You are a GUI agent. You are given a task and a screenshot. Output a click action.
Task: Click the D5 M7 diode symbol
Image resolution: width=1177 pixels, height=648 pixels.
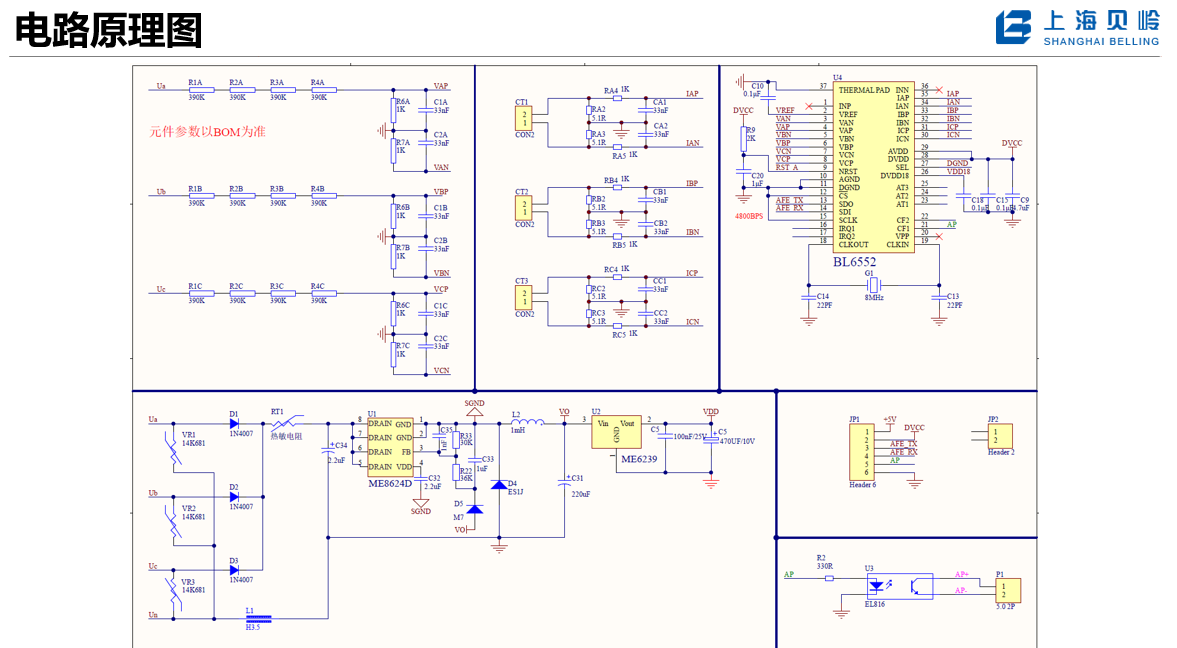[x=474, y=509]
